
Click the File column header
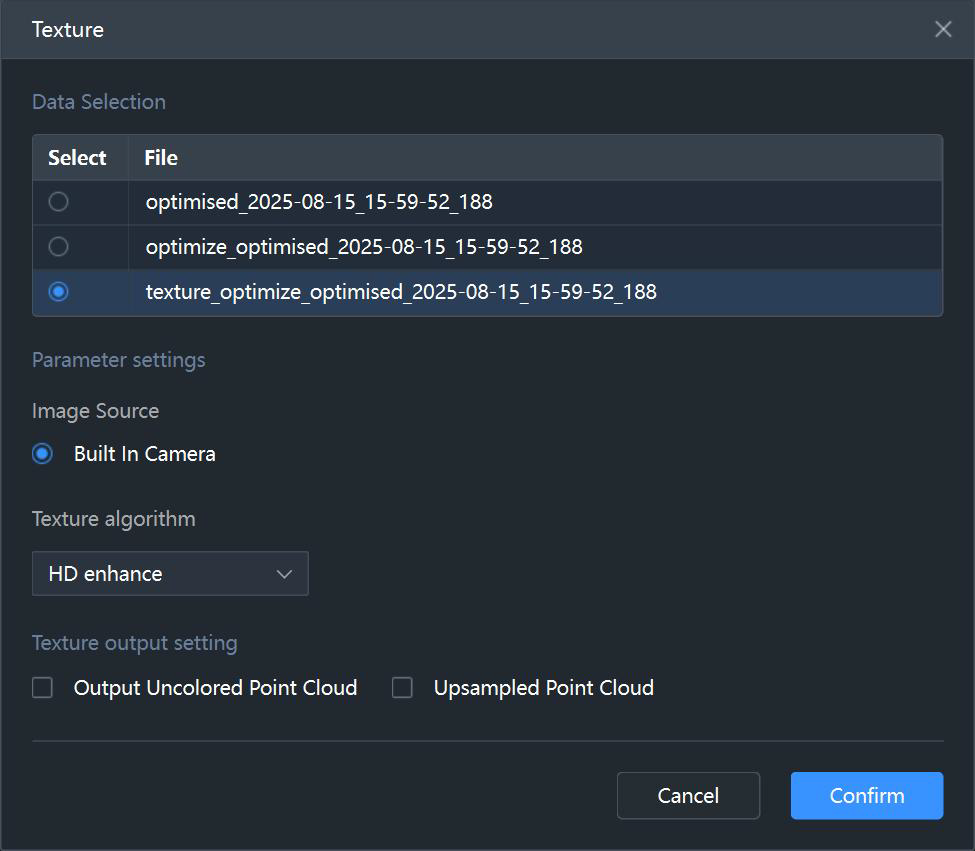(161, 158)
